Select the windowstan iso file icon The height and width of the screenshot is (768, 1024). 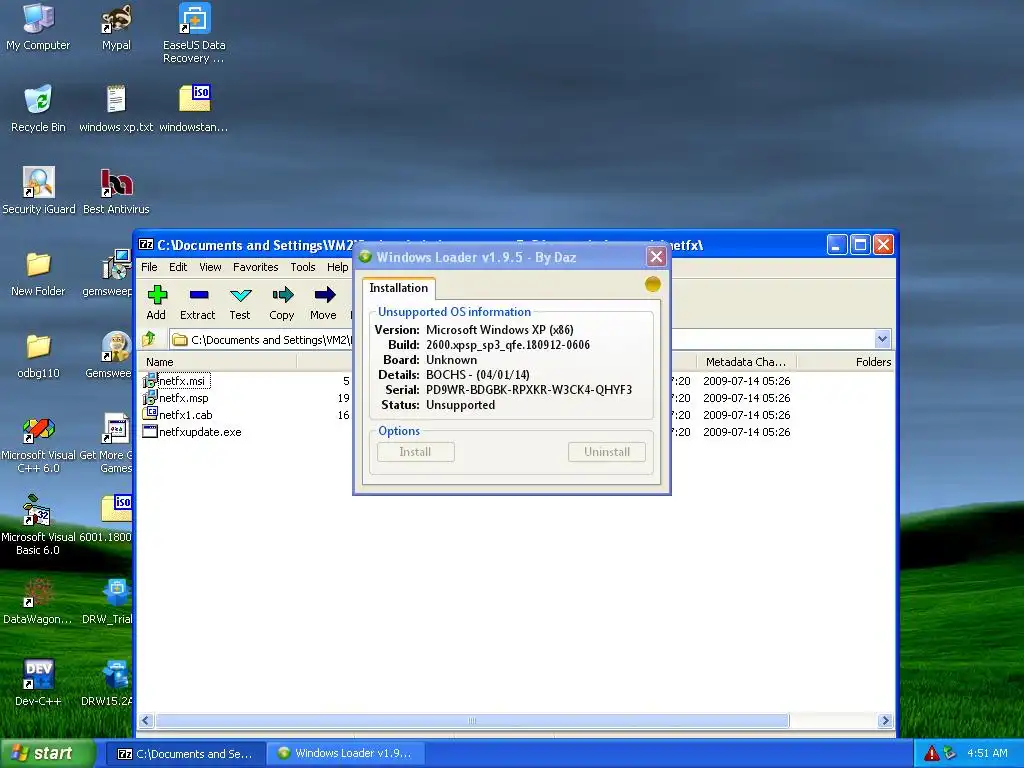[x=194, y=108]
